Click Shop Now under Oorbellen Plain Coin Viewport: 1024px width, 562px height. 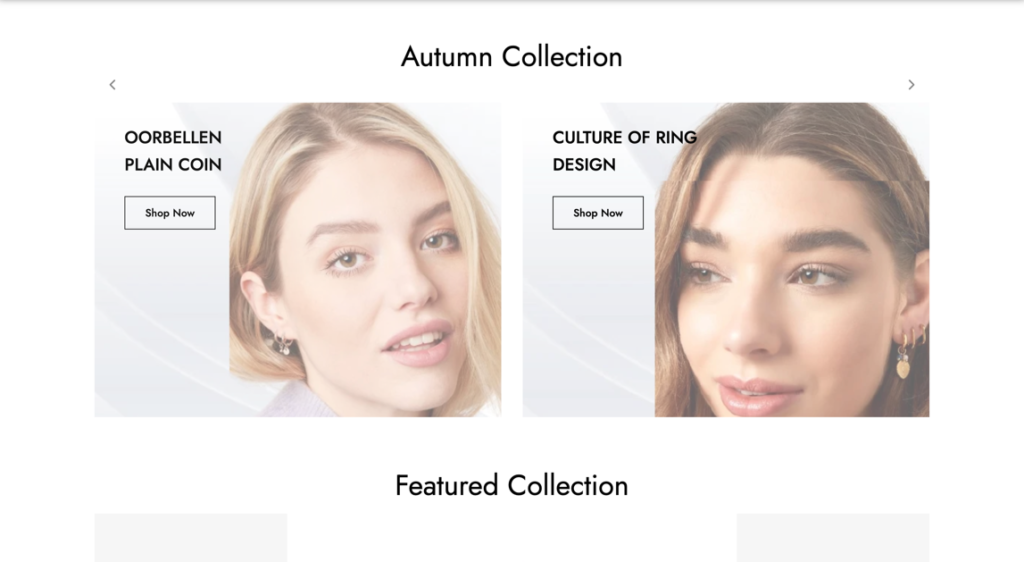[x=170, y=213]
